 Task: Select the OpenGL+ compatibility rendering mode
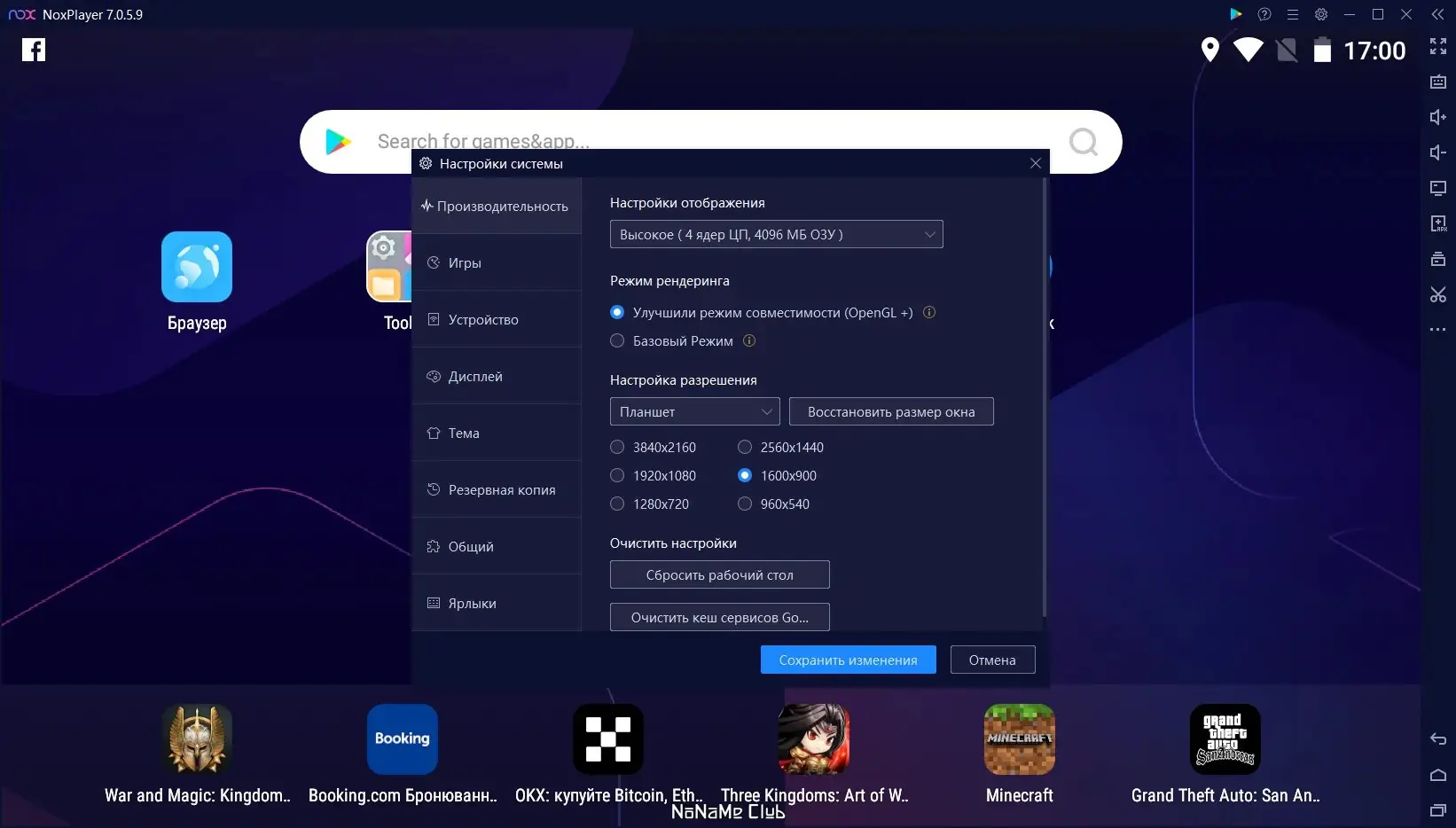617,312
